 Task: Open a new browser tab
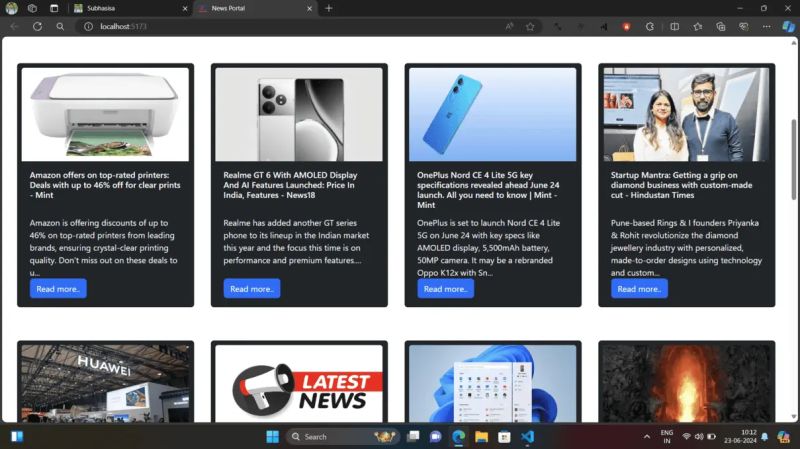tap(329, 8)
